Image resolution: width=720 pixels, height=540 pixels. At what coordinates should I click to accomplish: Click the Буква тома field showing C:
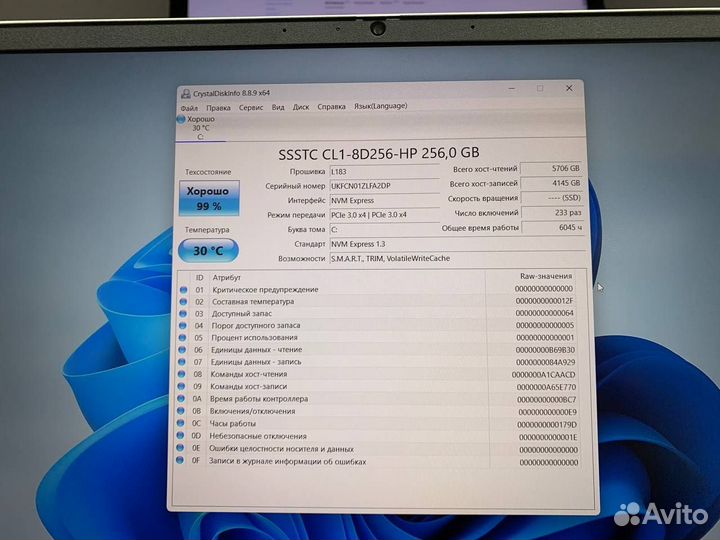[x=384, y=229]
